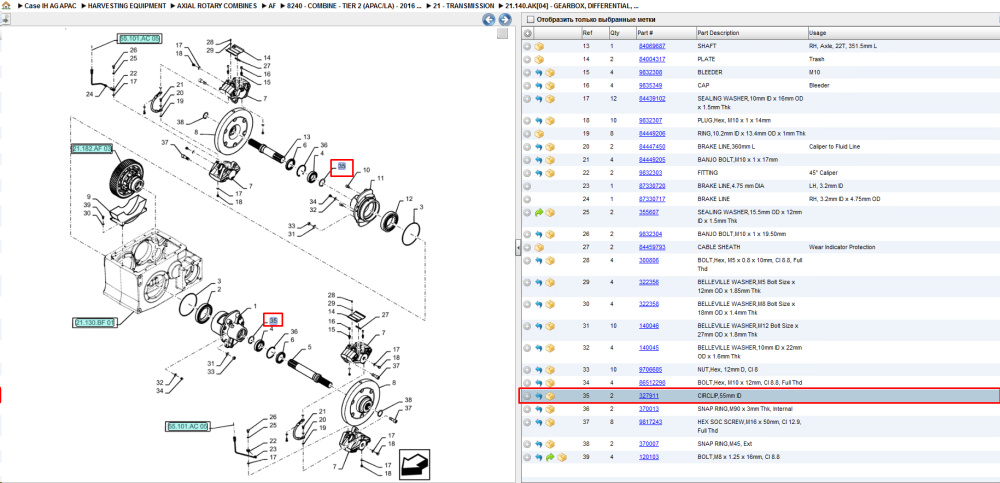The image size is (1000, 483).
Task: Click box icon for SNAP RING M45 row
Action: click(550, 444)
